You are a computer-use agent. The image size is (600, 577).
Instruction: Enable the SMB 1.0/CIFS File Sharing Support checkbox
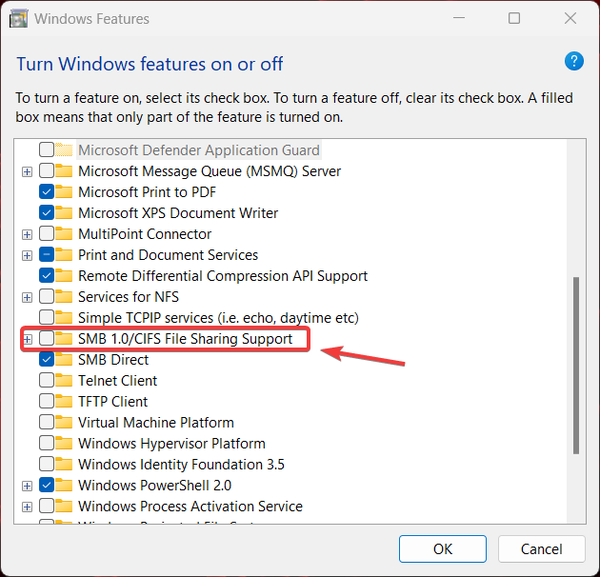tap(47, 339)
